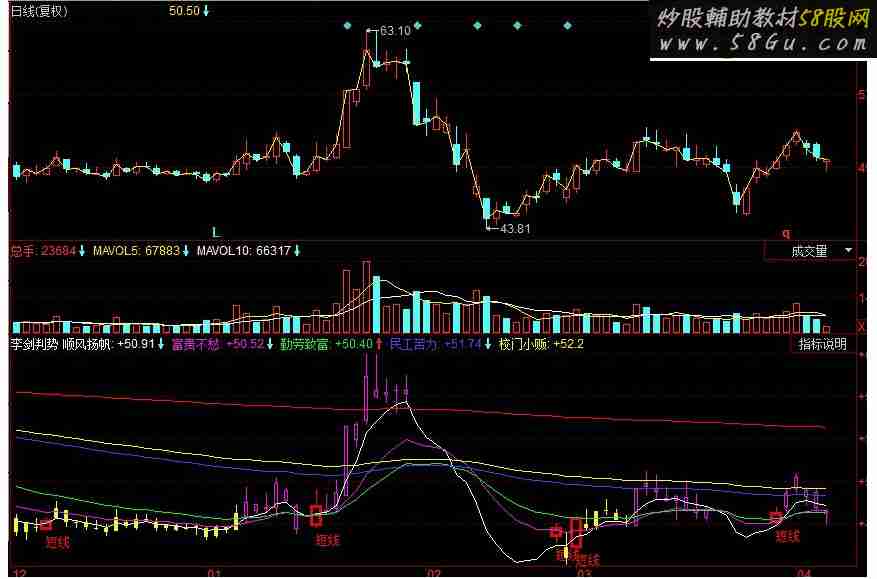Click the down arrow after MAVOL10 66317
877x579 pixels.
tap(296, 251)
